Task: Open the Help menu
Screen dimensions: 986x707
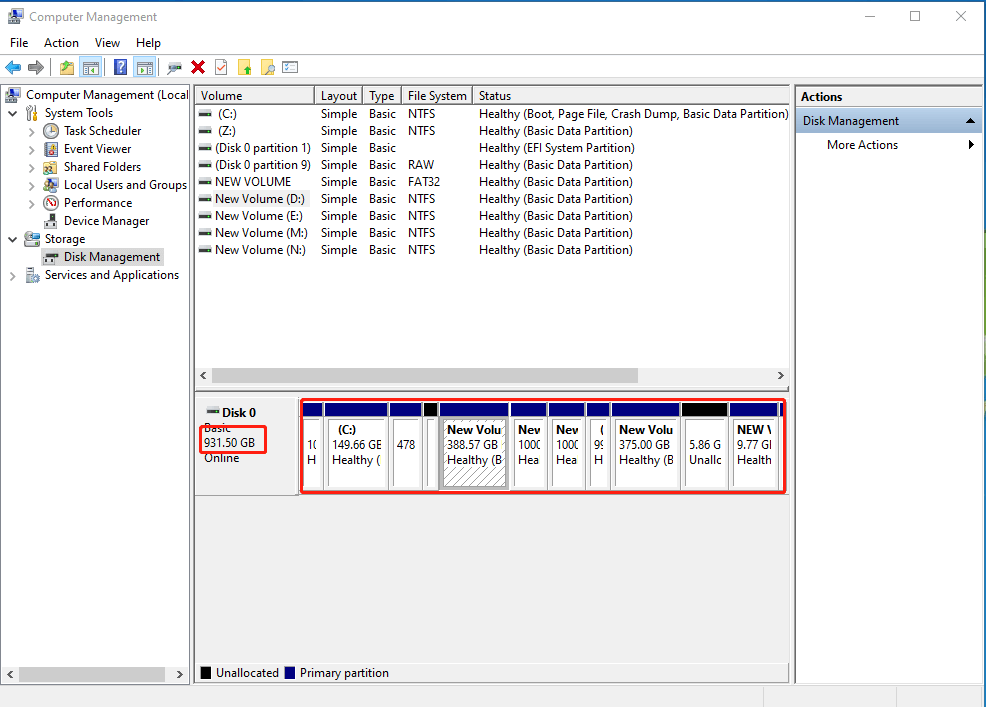Action: (148, 43)
